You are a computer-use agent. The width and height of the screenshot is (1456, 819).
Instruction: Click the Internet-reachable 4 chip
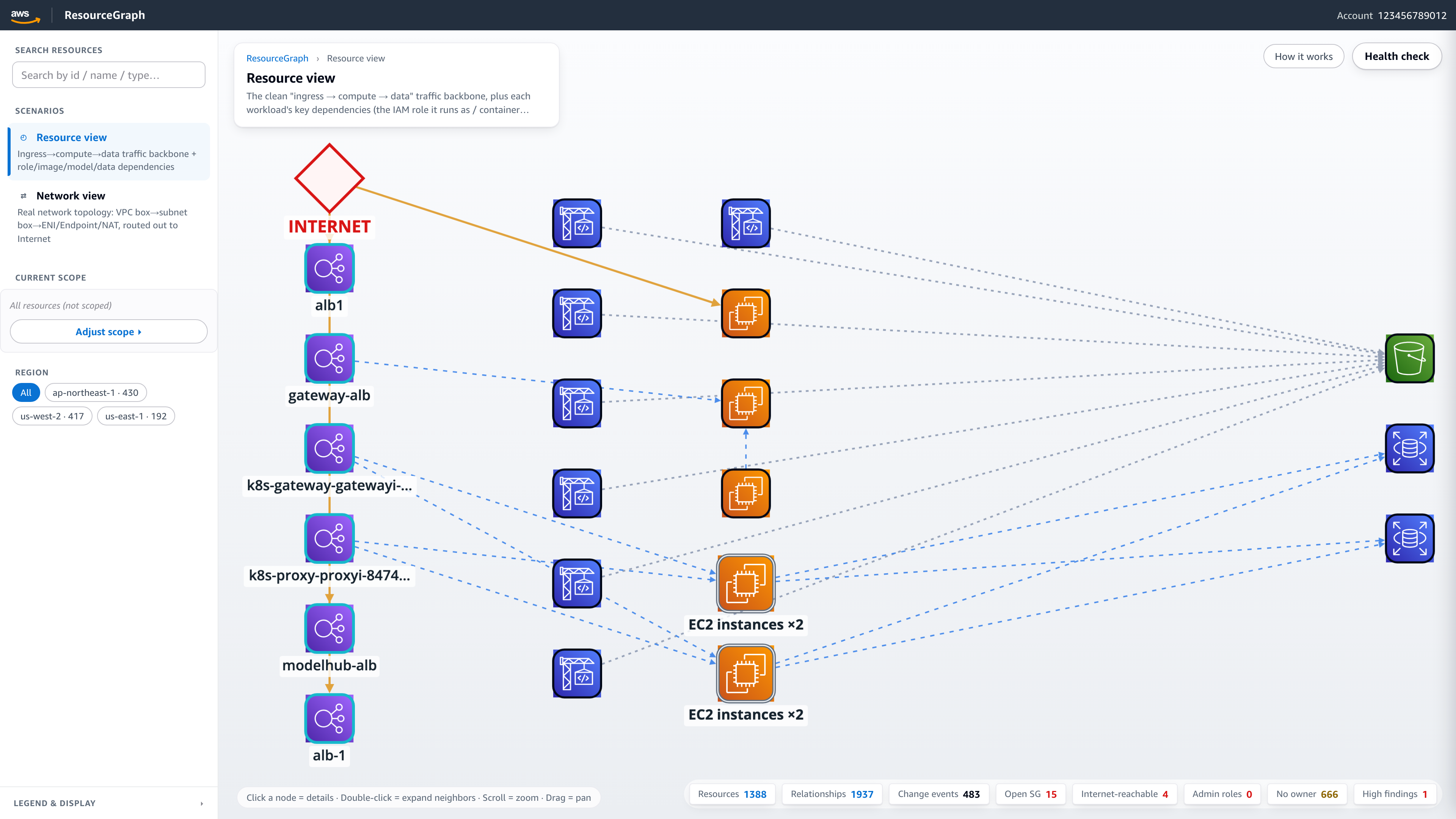tap(1125, 794)
